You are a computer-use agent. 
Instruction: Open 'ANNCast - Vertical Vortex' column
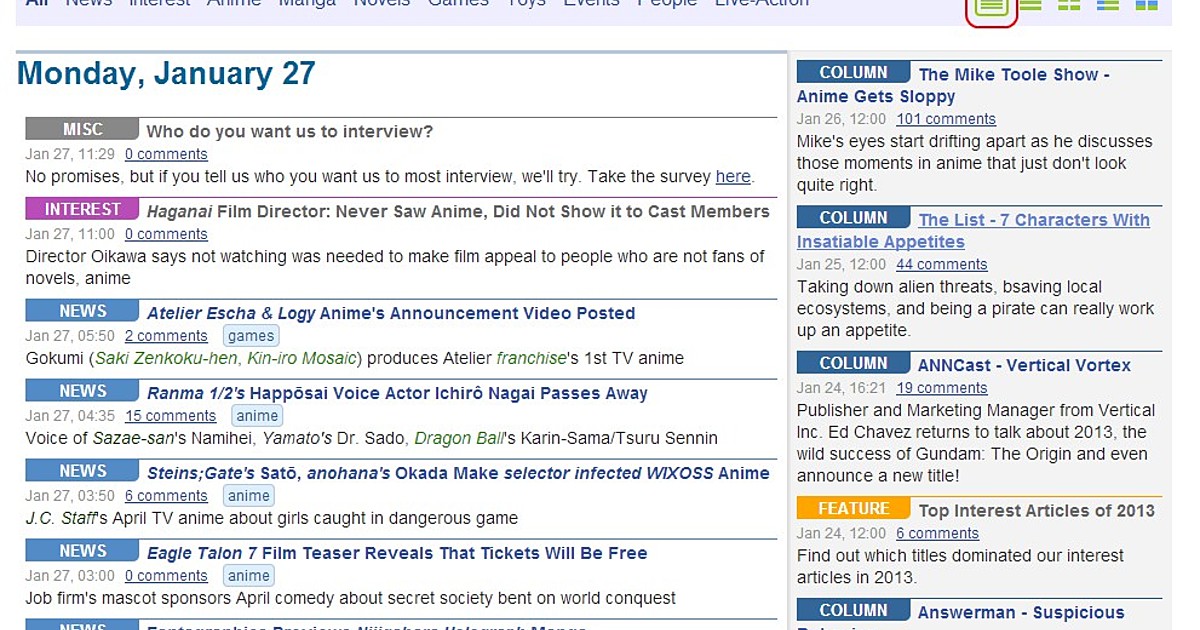coord(1024,365)
